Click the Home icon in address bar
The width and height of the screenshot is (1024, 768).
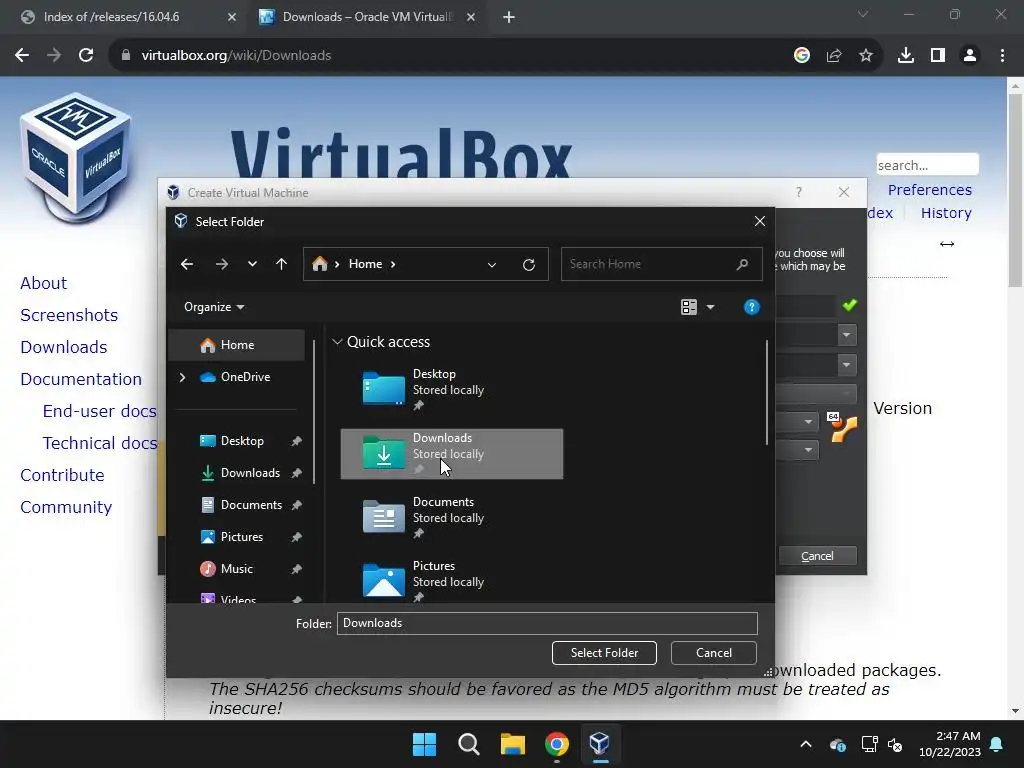click(319, 264)
